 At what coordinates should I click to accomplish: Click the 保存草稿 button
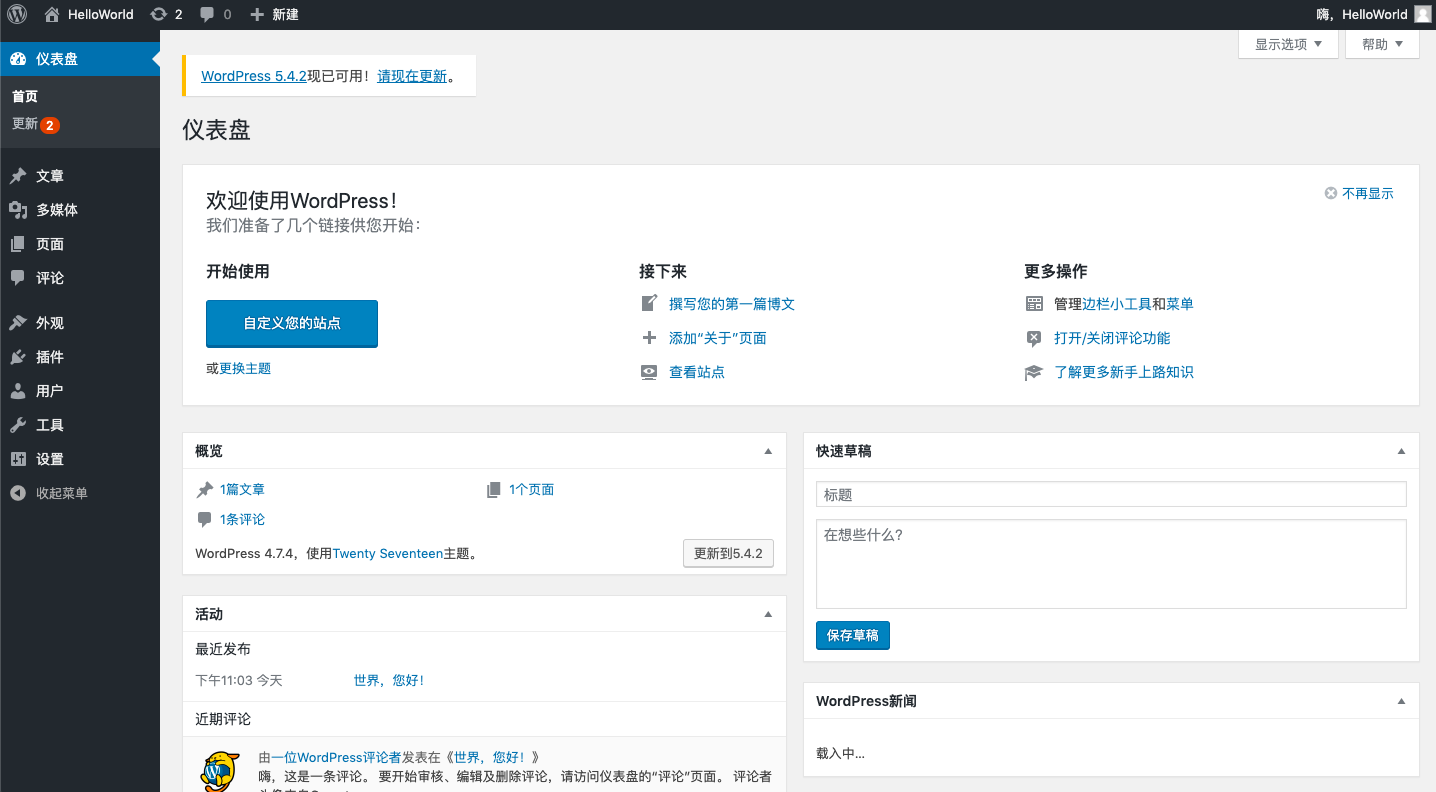[853, 635]
